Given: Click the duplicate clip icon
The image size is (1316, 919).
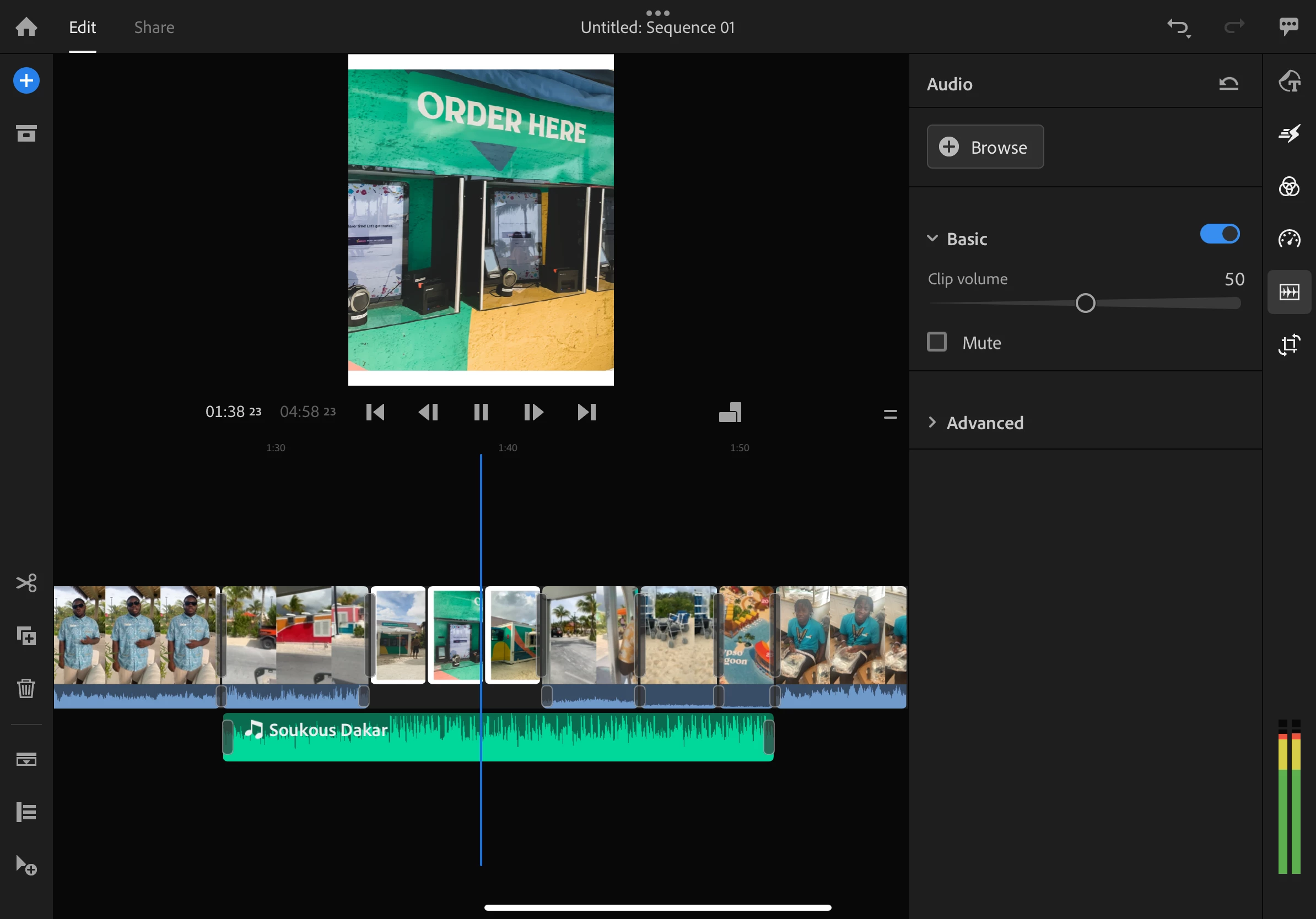Looking at the screenshot, I should 26,636.
